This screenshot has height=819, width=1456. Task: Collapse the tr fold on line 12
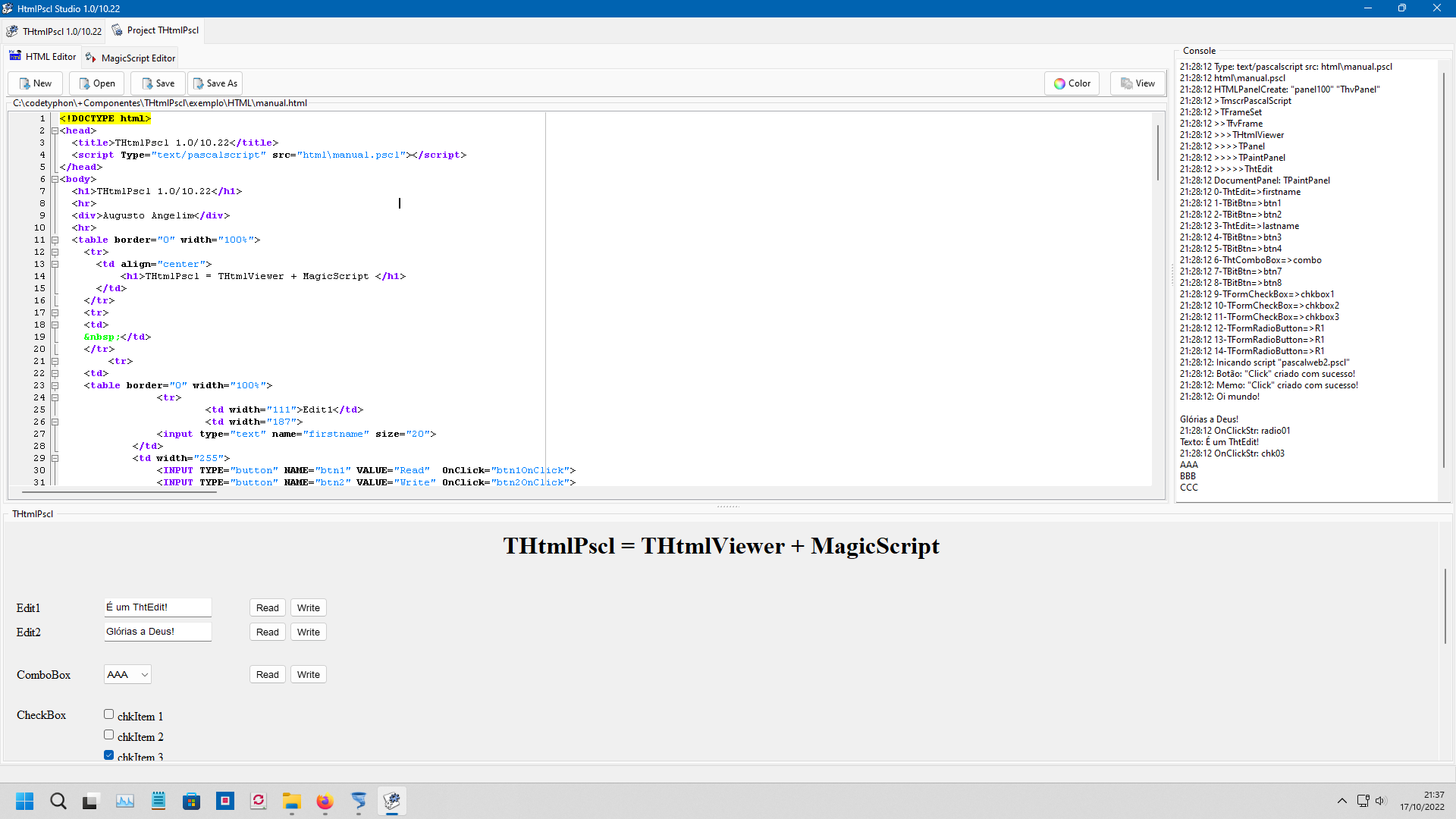tap(55, 253)
